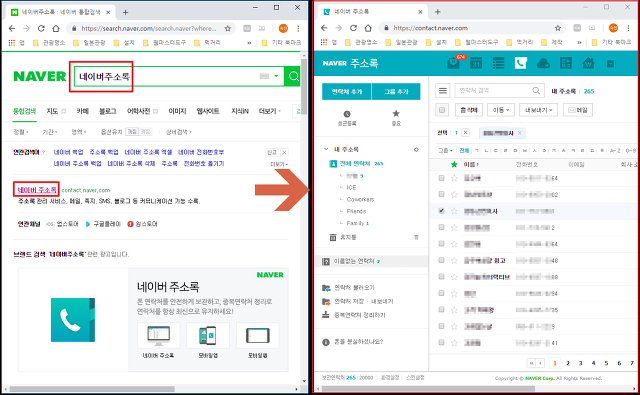The width and height of the screenshot is (640, 395).
Task: Open the 내보내기 export dropdown
Action: (538, 110)
